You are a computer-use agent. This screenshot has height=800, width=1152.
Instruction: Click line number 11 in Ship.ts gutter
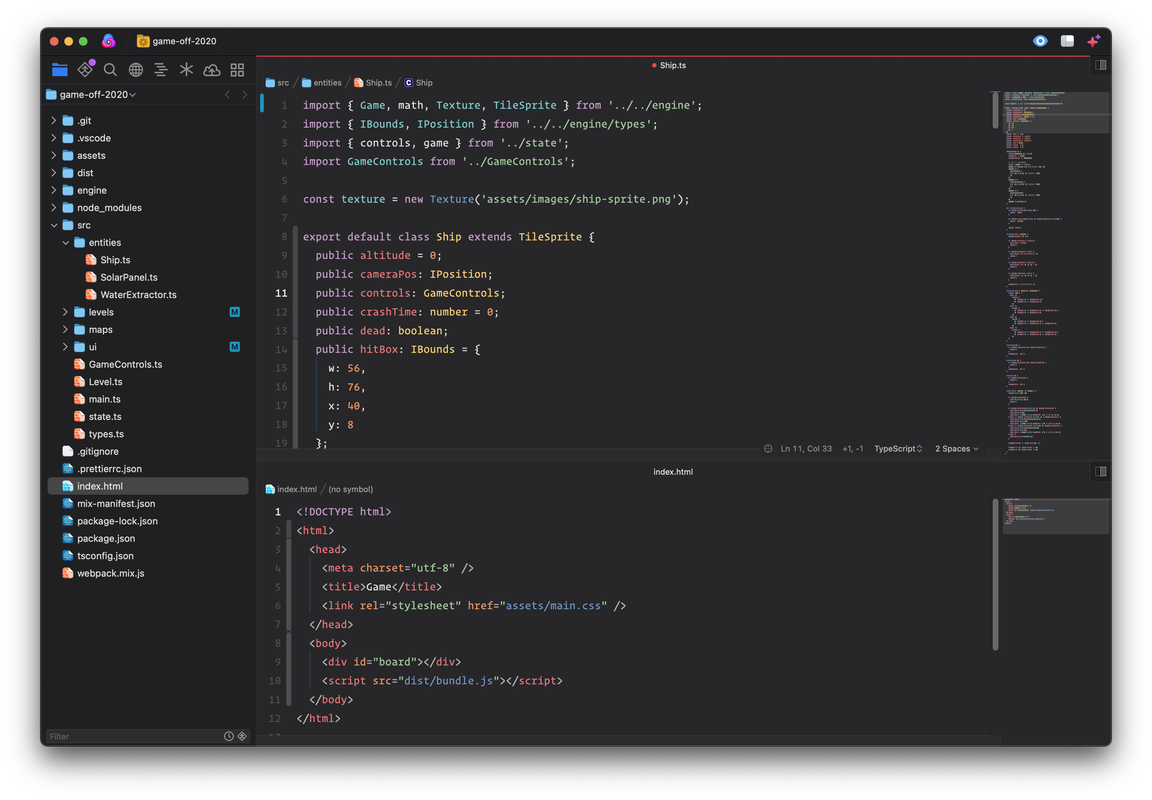pos(281,293)
